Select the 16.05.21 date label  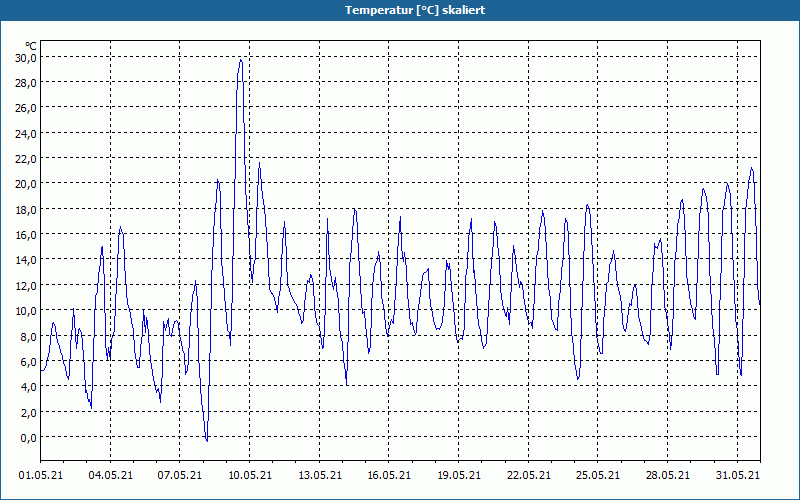(389, 475)
